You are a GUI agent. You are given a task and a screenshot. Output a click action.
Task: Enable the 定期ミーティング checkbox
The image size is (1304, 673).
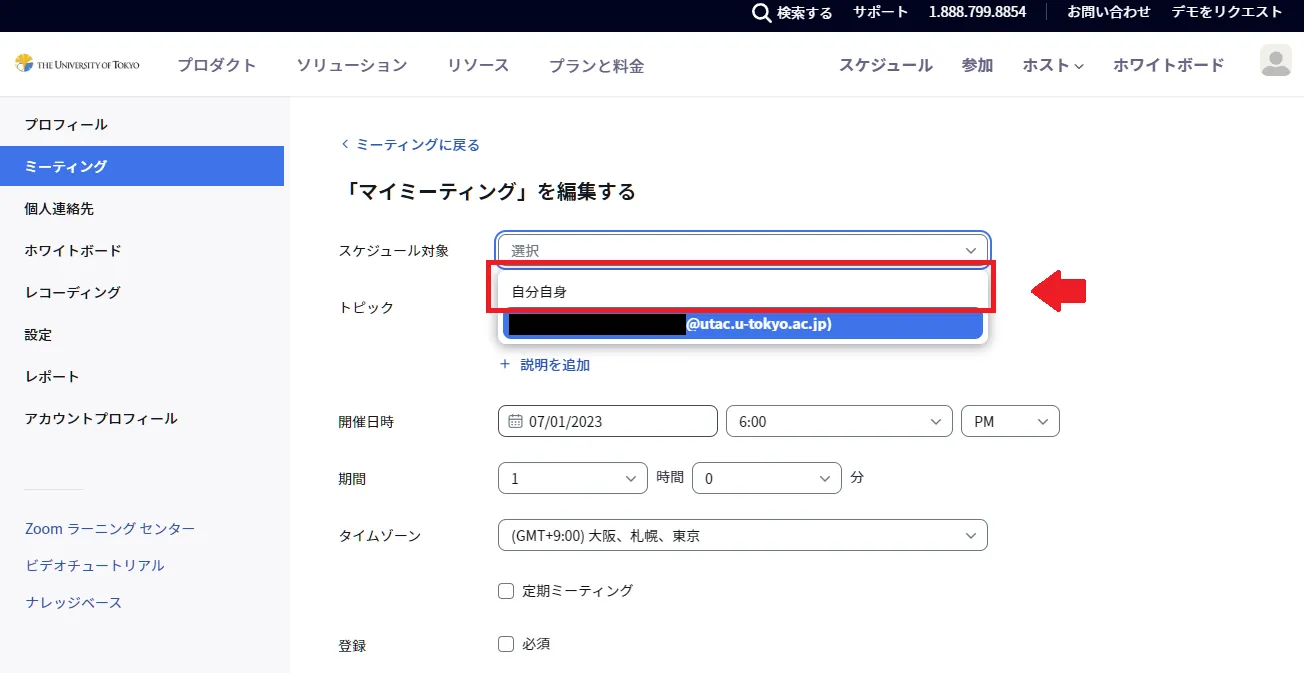506,591
